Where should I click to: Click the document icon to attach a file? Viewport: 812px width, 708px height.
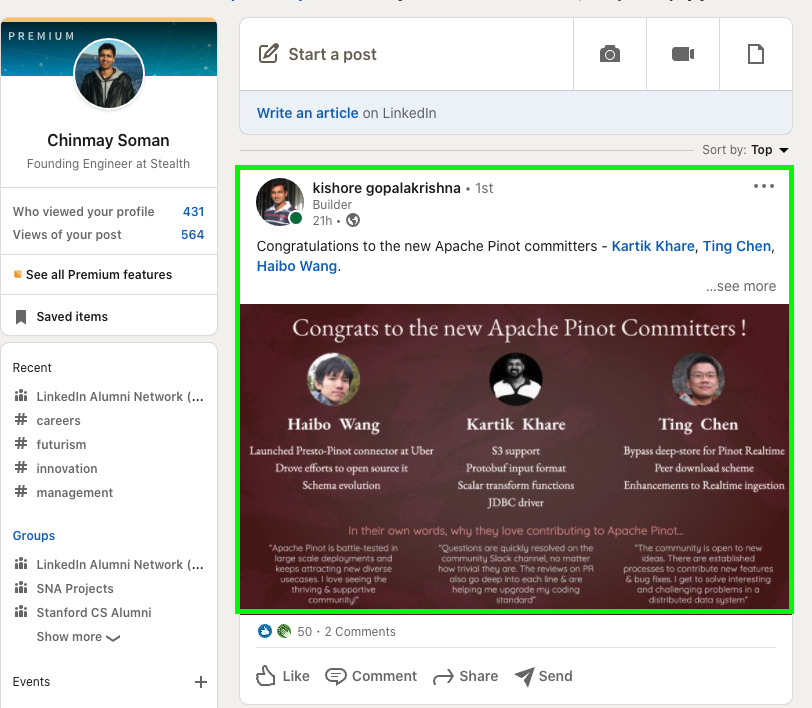pyautogui.click(x=756, y=54)
